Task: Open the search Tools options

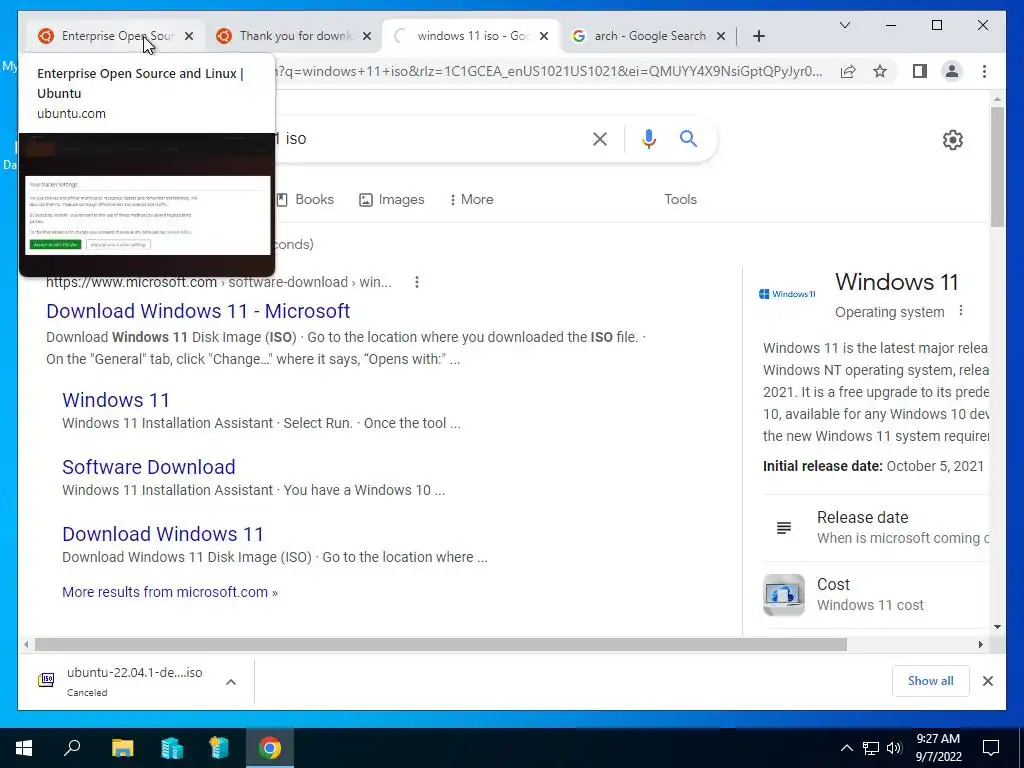Action: 680,200
